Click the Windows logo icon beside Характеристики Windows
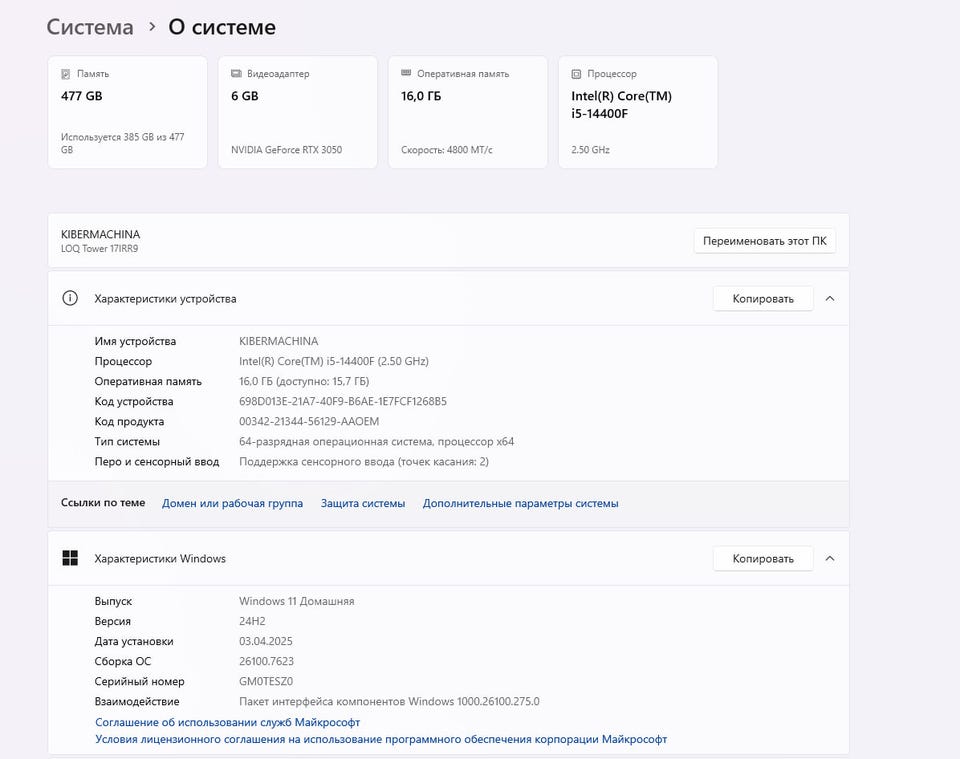The image size is (960, 759). pyautogui.click(x=70, y=558)
